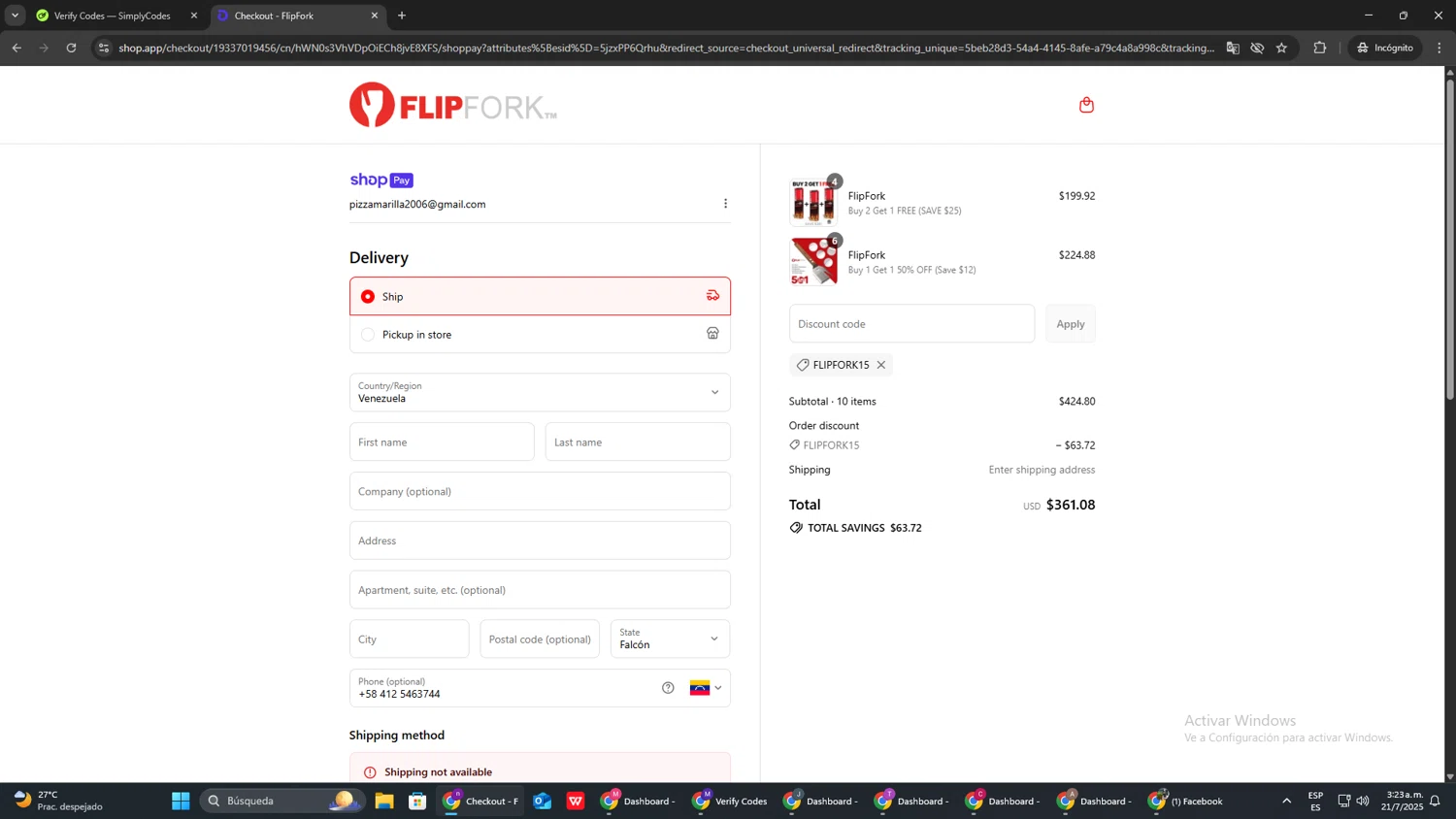Click the Incógnito profile button

click(x=1385, y=48)
